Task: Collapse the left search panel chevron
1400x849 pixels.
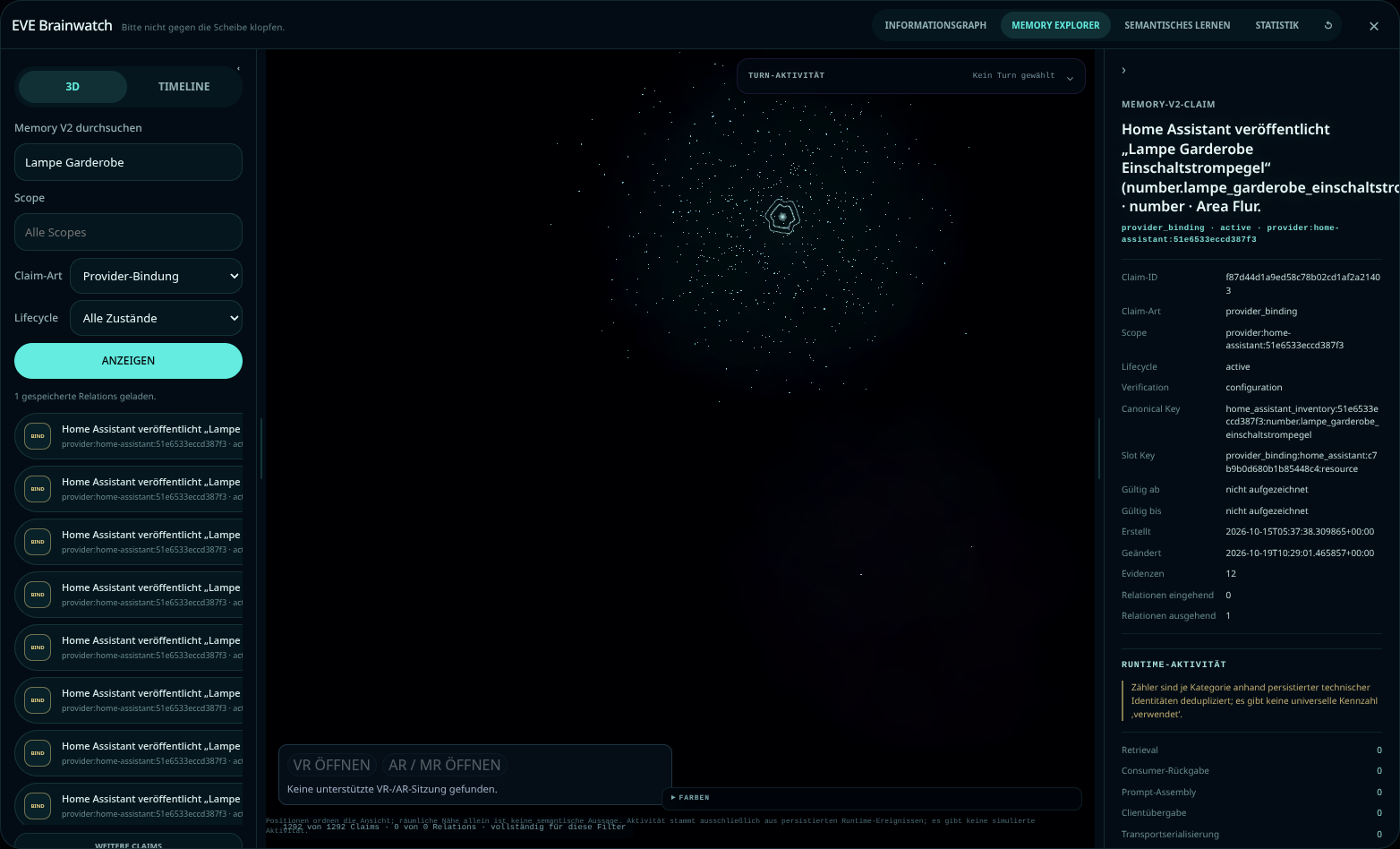Action: [x=238, y=69]
